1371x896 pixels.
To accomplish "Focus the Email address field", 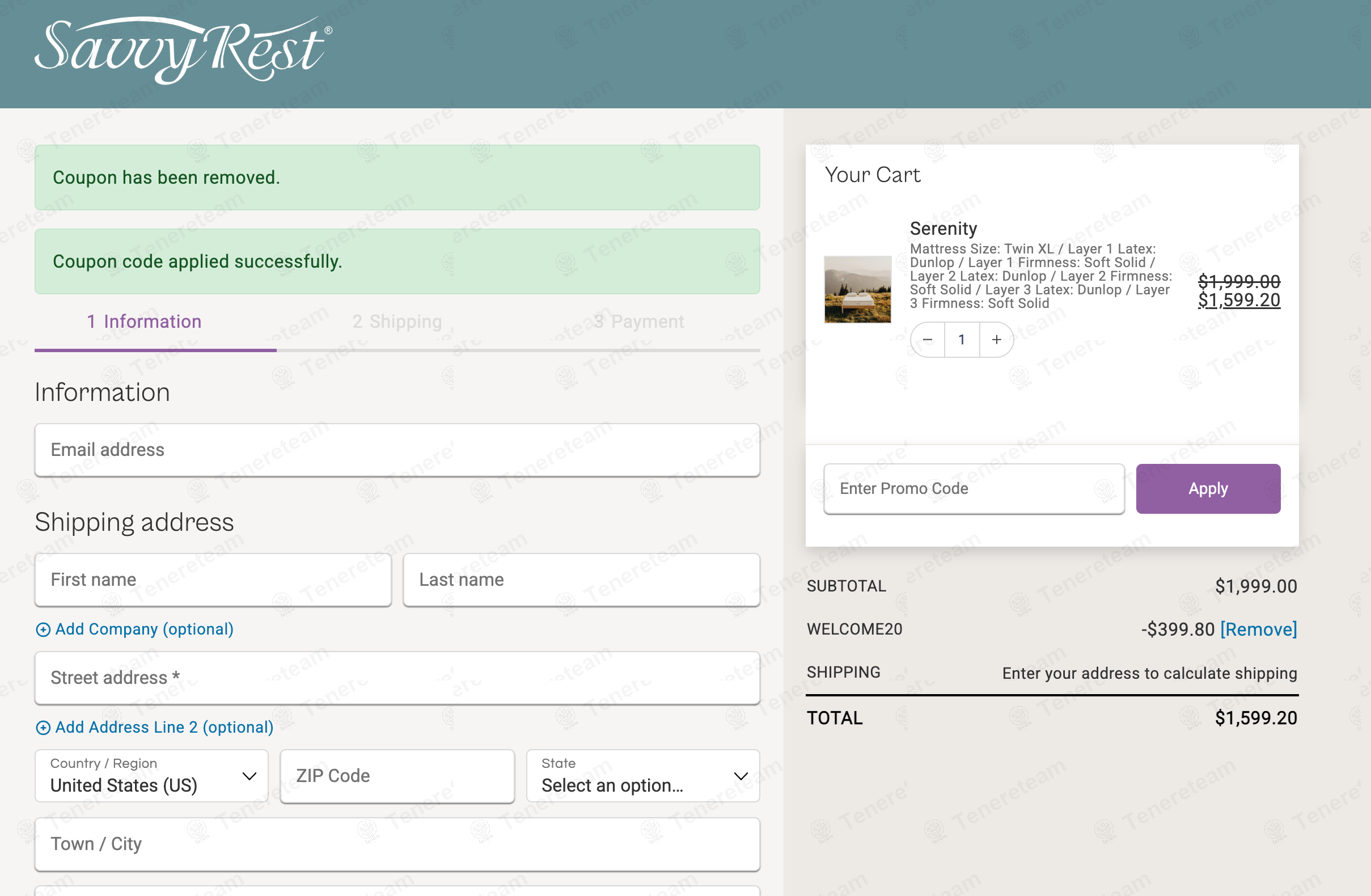I will (x=397, y=450).
